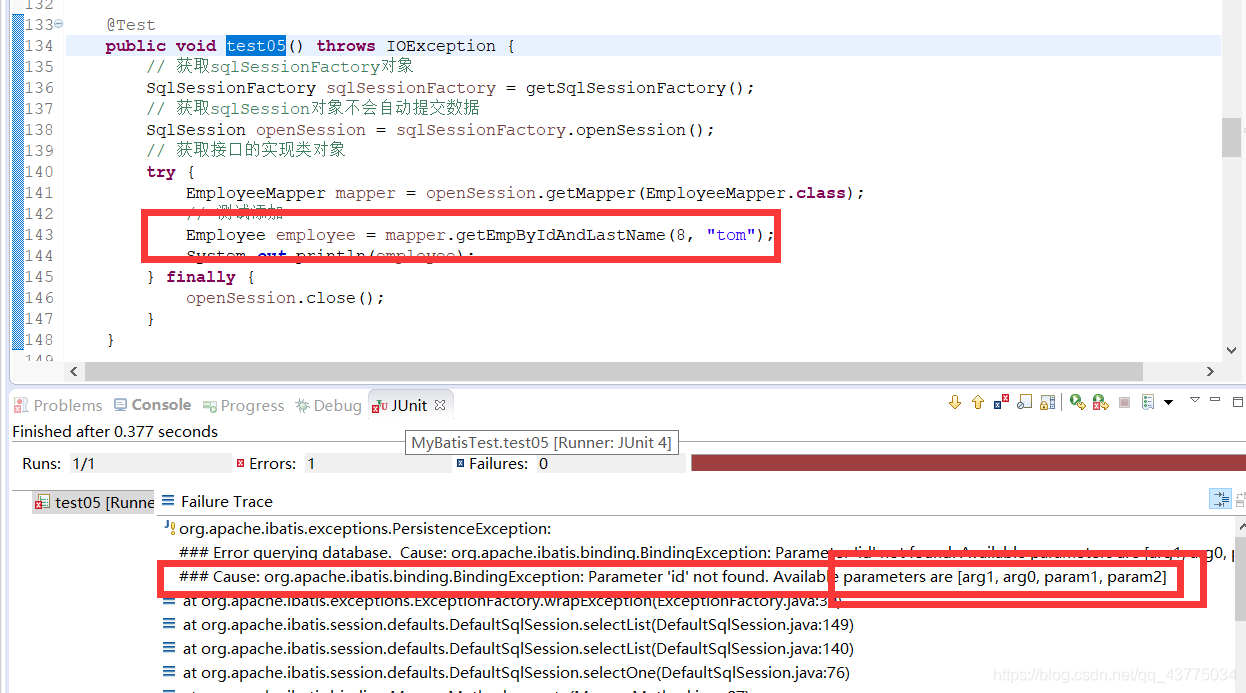Select the BindingException cause line
This screenshot has height=693, width=1246.
point(673,577)
